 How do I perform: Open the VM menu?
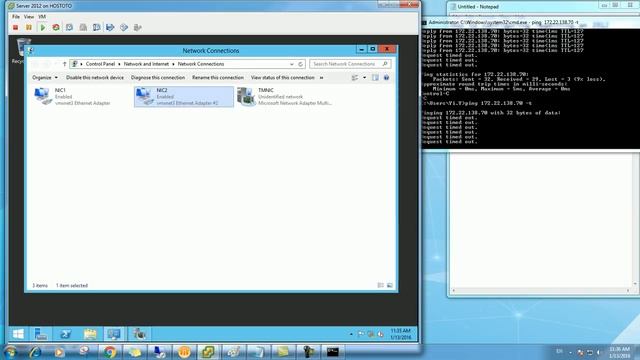click(x=42, y=17)
